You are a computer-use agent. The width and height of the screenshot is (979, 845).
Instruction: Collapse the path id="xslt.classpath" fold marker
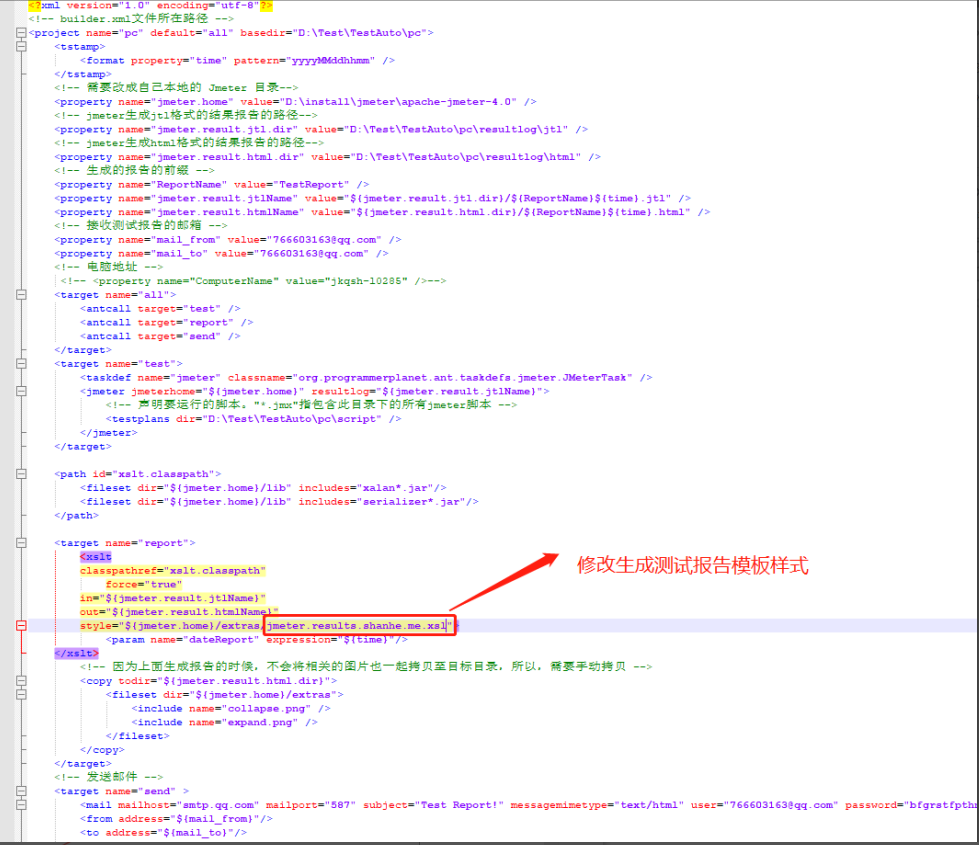(21, 474)
